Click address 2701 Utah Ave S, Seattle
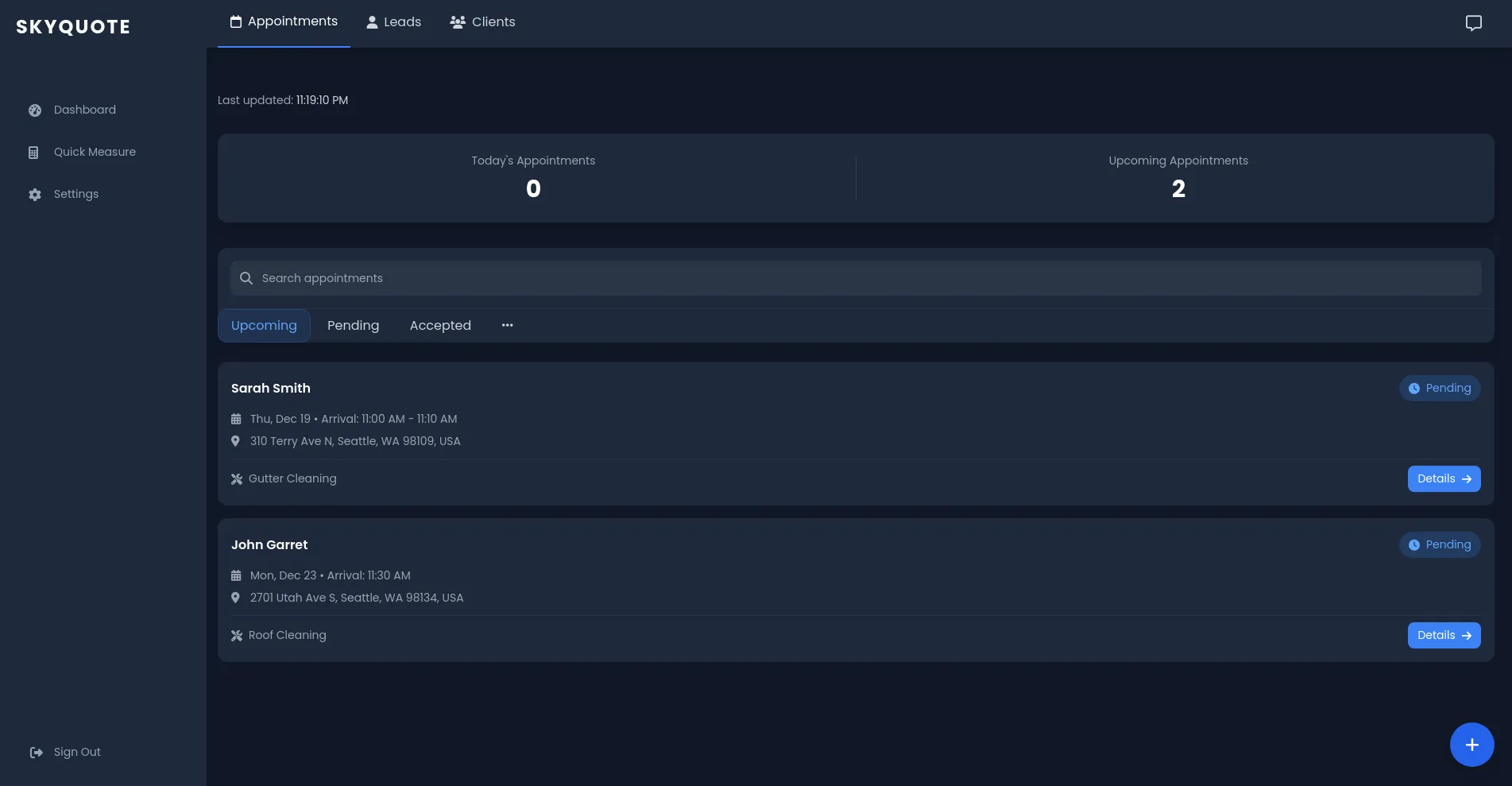This screenshot has height=786, width=1512. 357,598
